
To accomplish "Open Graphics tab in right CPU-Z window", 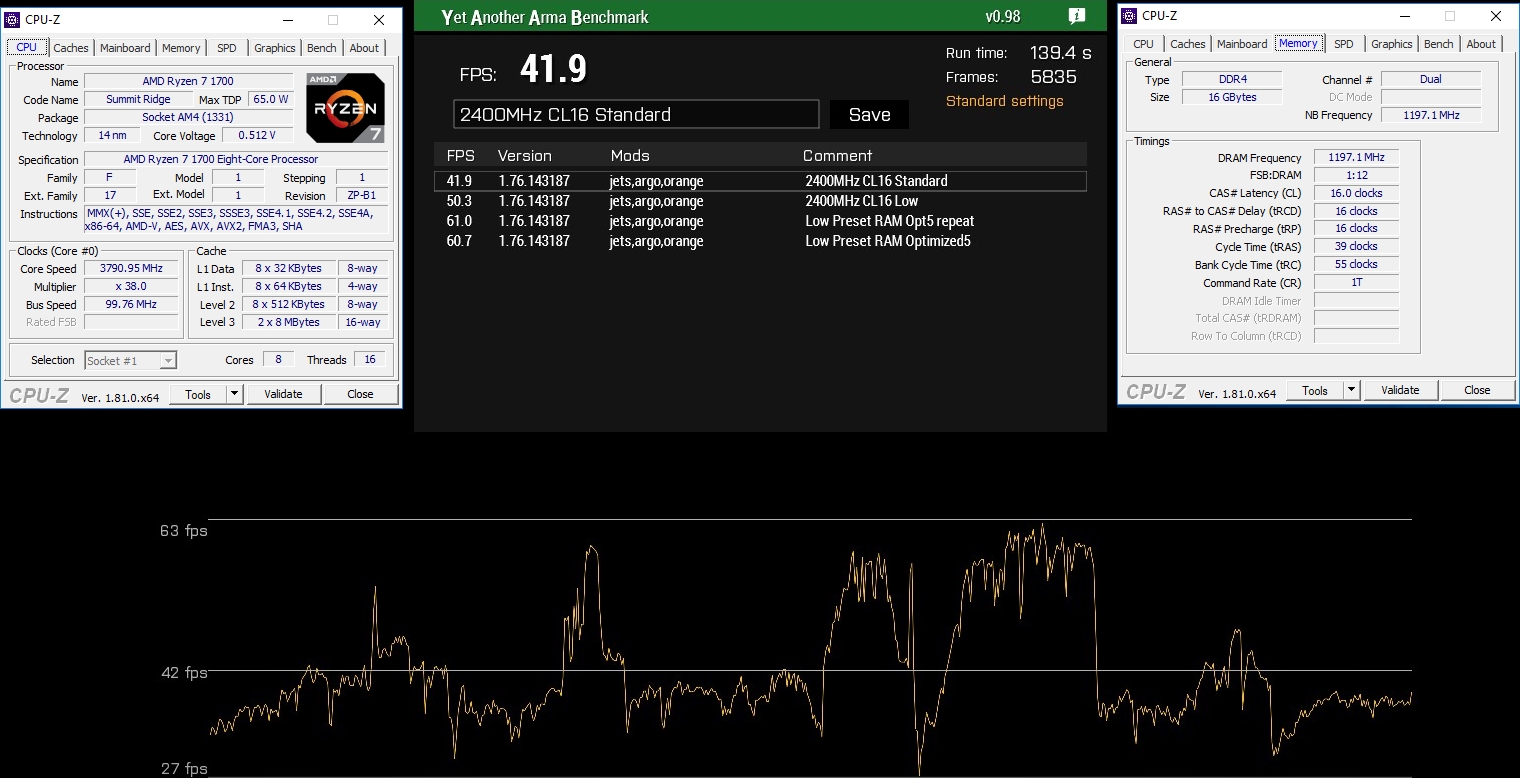I will [1391, 44].
